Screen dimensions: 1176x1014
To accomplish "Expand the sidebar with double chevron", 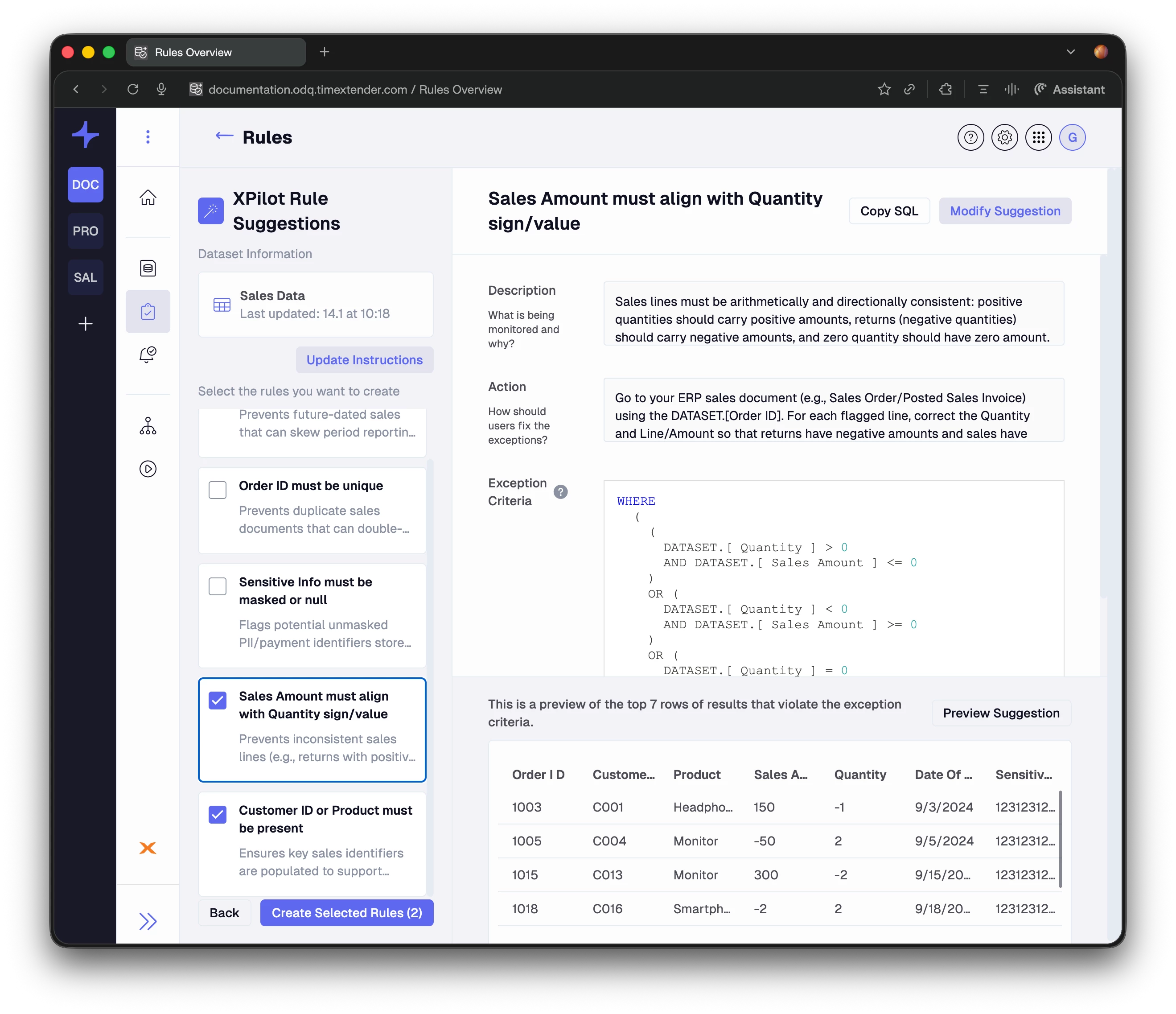I will 148,921.
